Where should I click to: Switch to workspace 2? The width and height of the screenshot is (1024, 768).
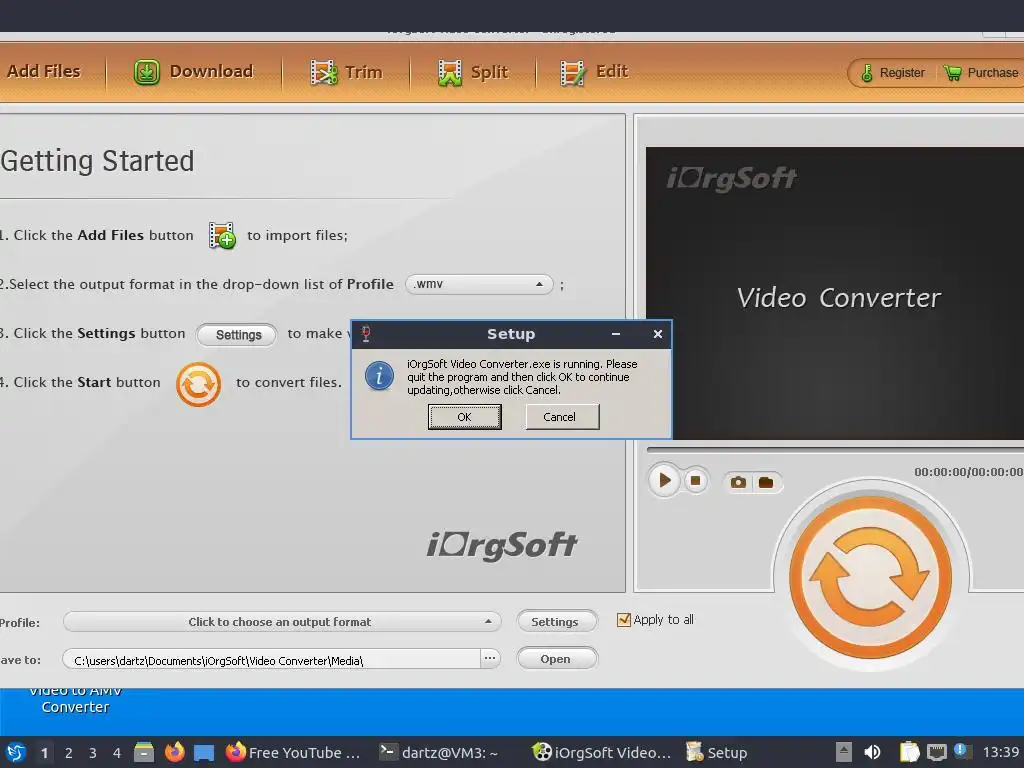pyautogui.click(x=69, y=753)
